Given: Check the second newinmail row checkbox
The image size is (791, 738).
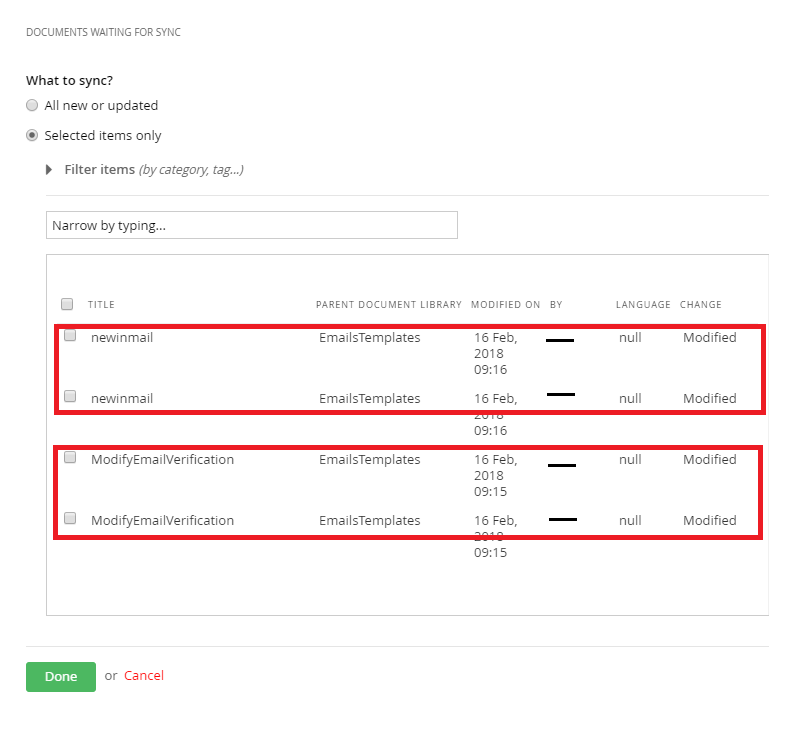Looking at the screenshot, I should (x=70, y=396).
